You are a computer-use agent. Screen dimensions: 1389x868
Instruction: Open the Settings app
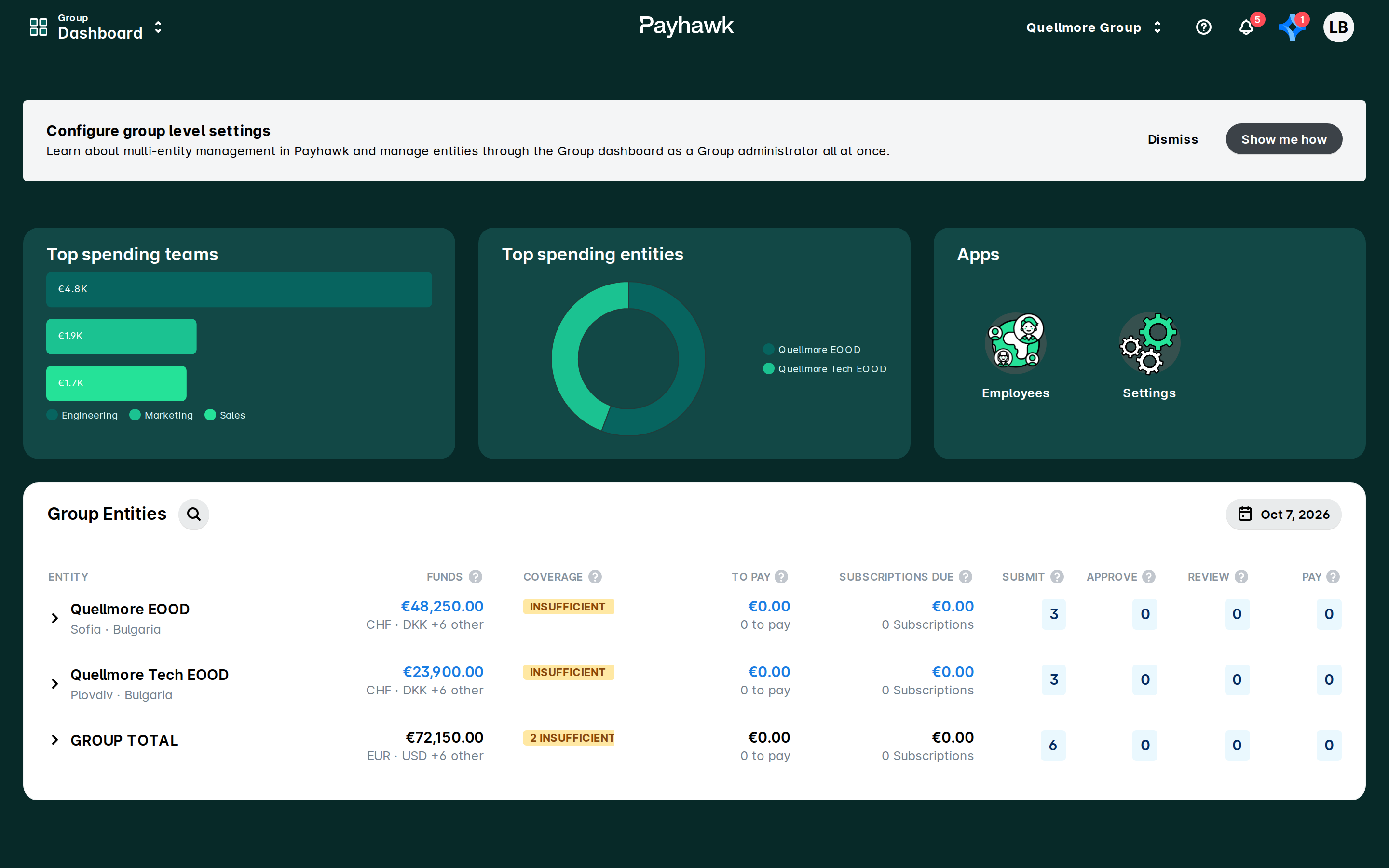tap(1149, 356)
